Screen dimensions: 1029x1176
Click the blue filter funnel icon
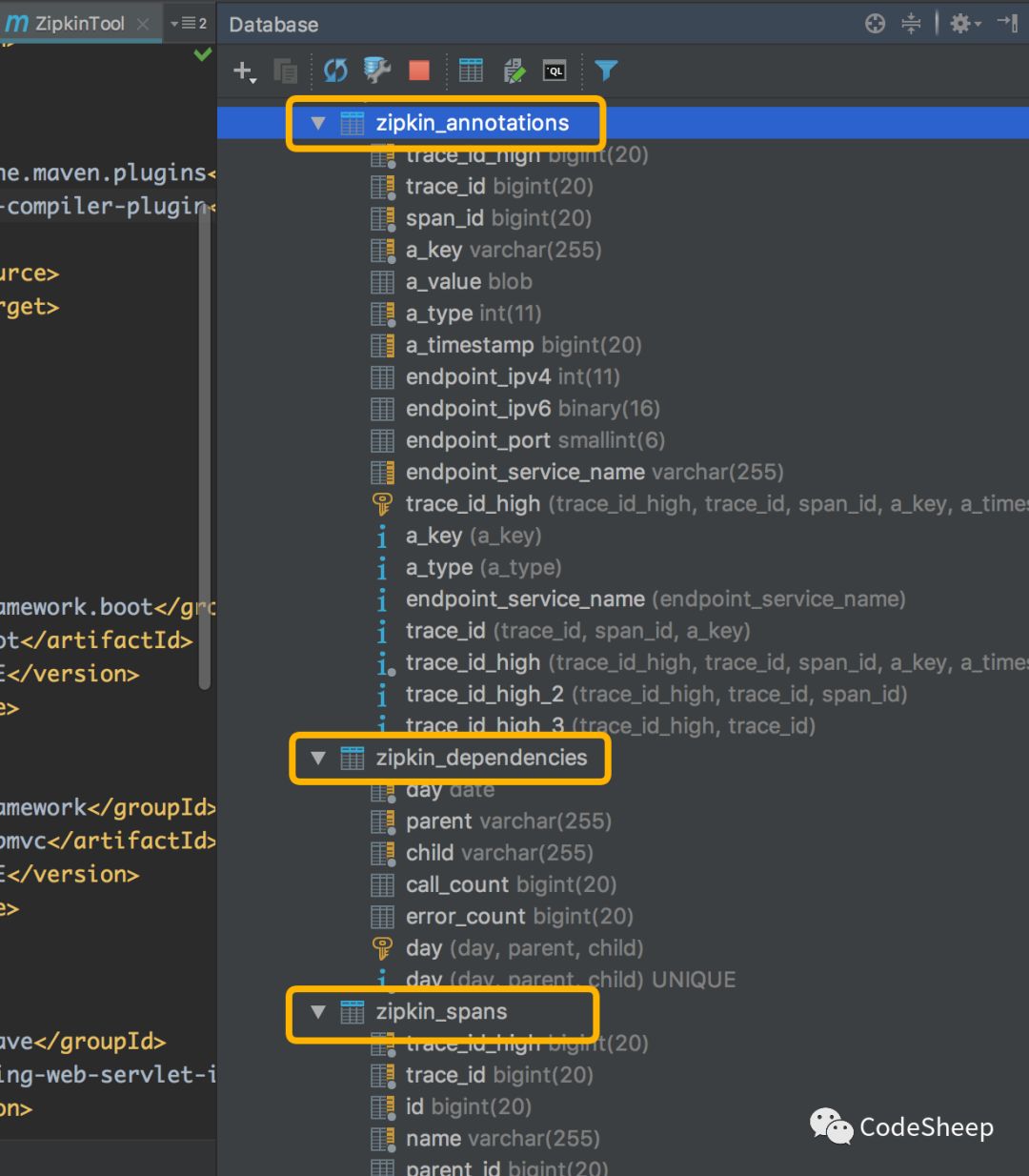point(606,71)
